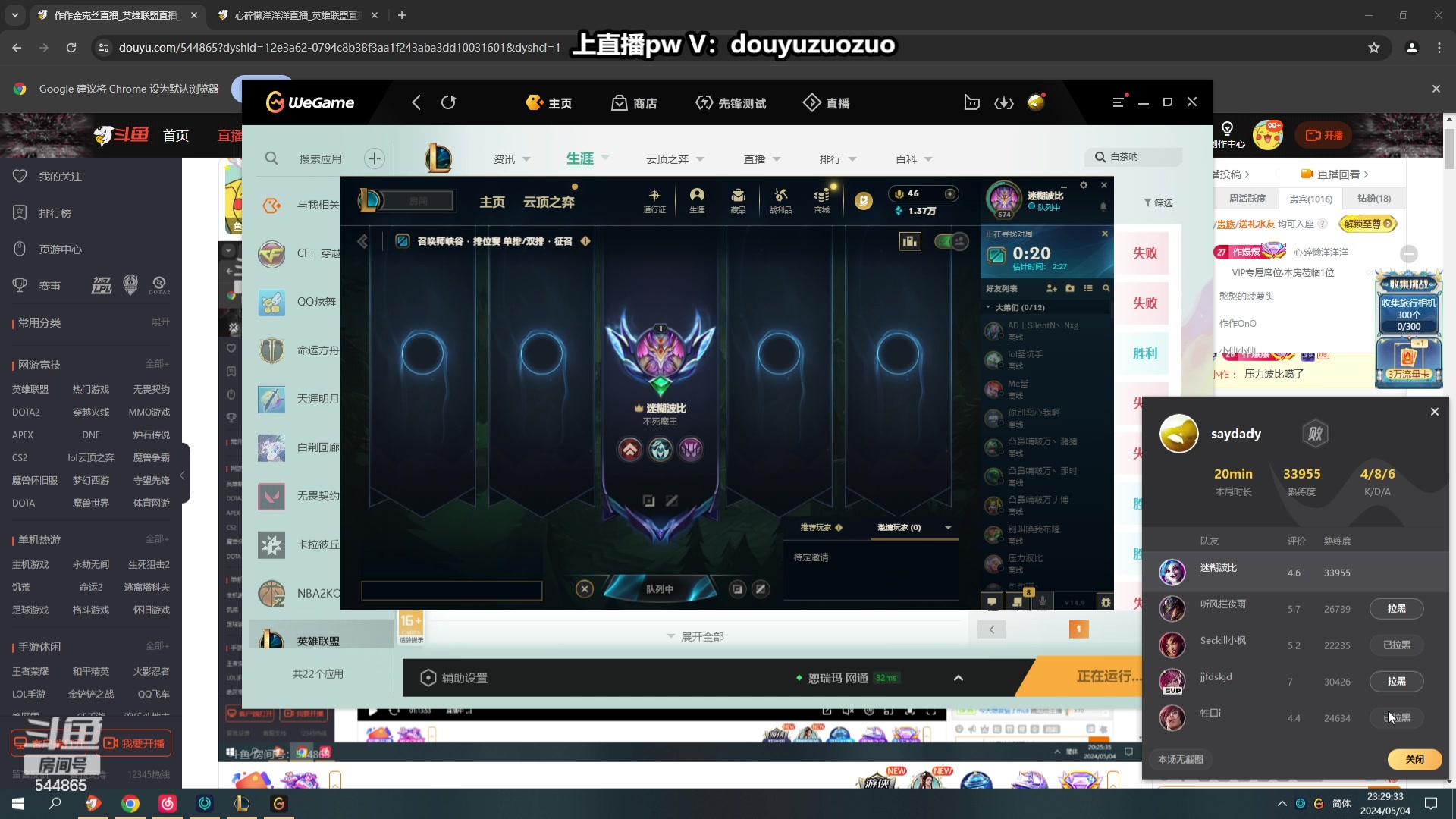Viewport: 1456px width, 819px height.
Task: Search friends with the magnifier icon
Action: 1106,288
